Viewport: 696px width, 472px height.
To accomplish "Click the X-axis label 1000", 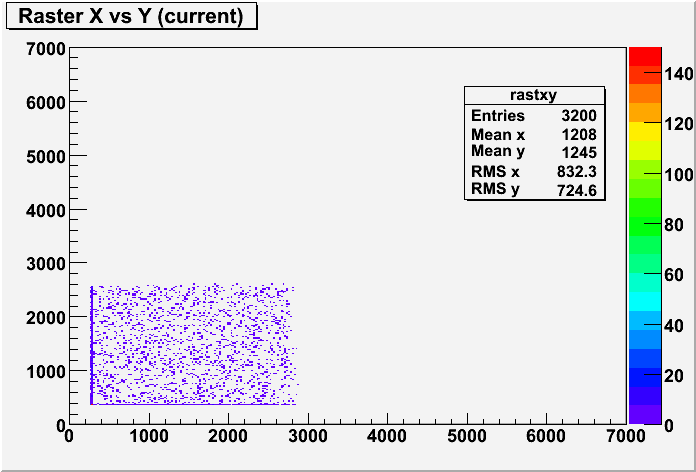I will [149, 436].
